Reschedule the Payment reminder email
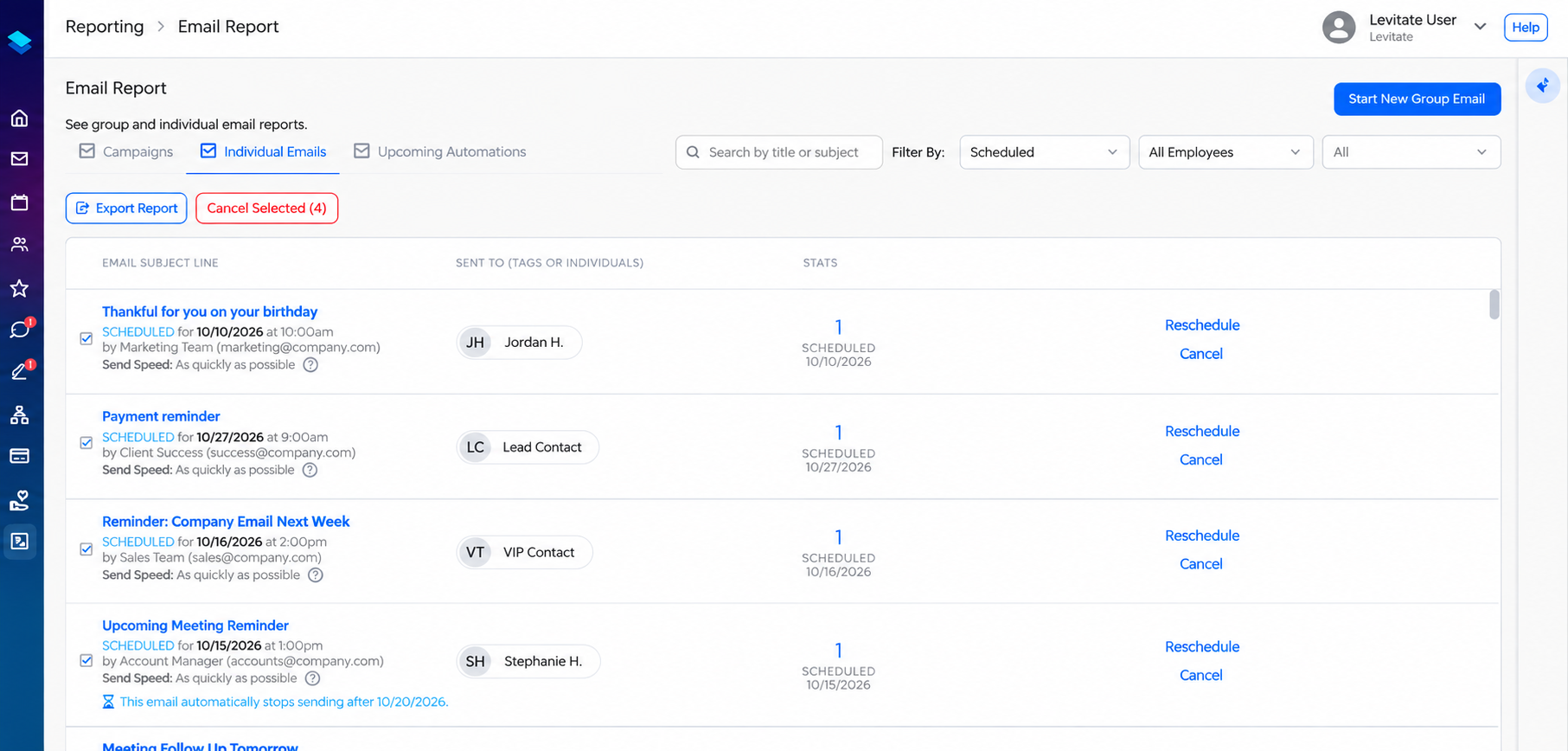 point(1201,432)
